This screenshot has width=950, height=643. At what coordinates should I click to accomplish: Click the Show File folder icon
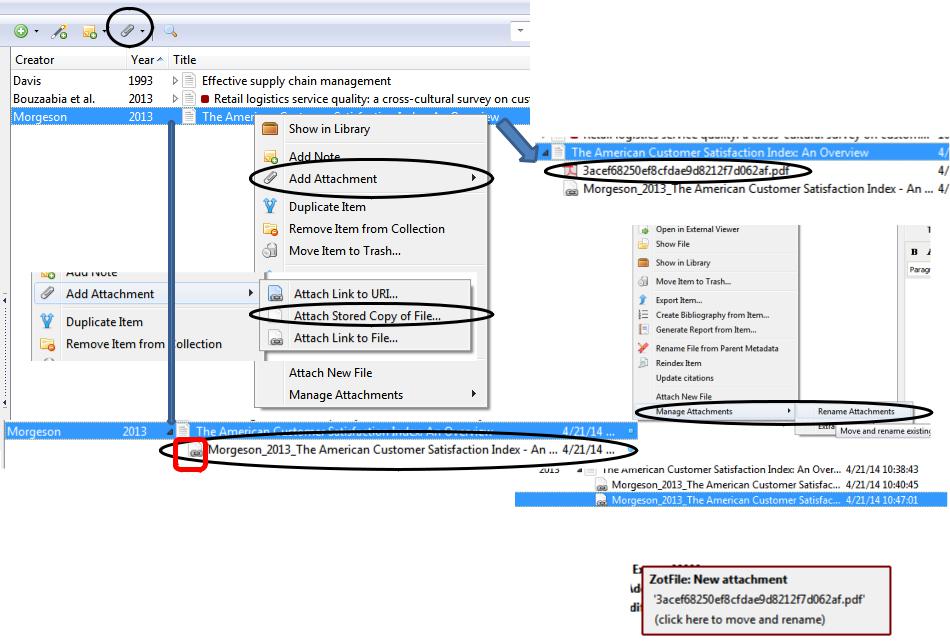point(643,244)
